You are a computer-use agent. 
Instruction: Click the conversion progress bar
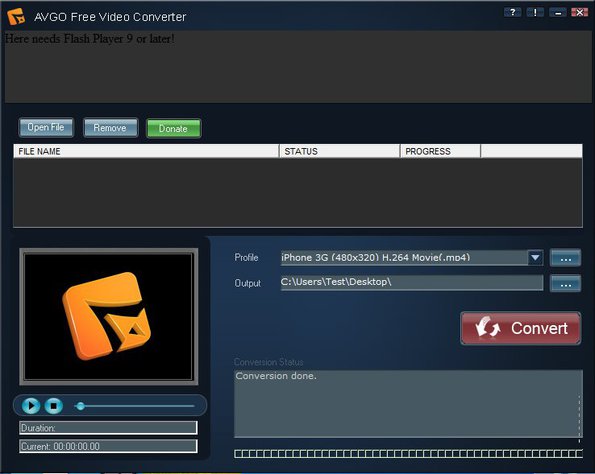pyautogui.click(x=408, y=454)
